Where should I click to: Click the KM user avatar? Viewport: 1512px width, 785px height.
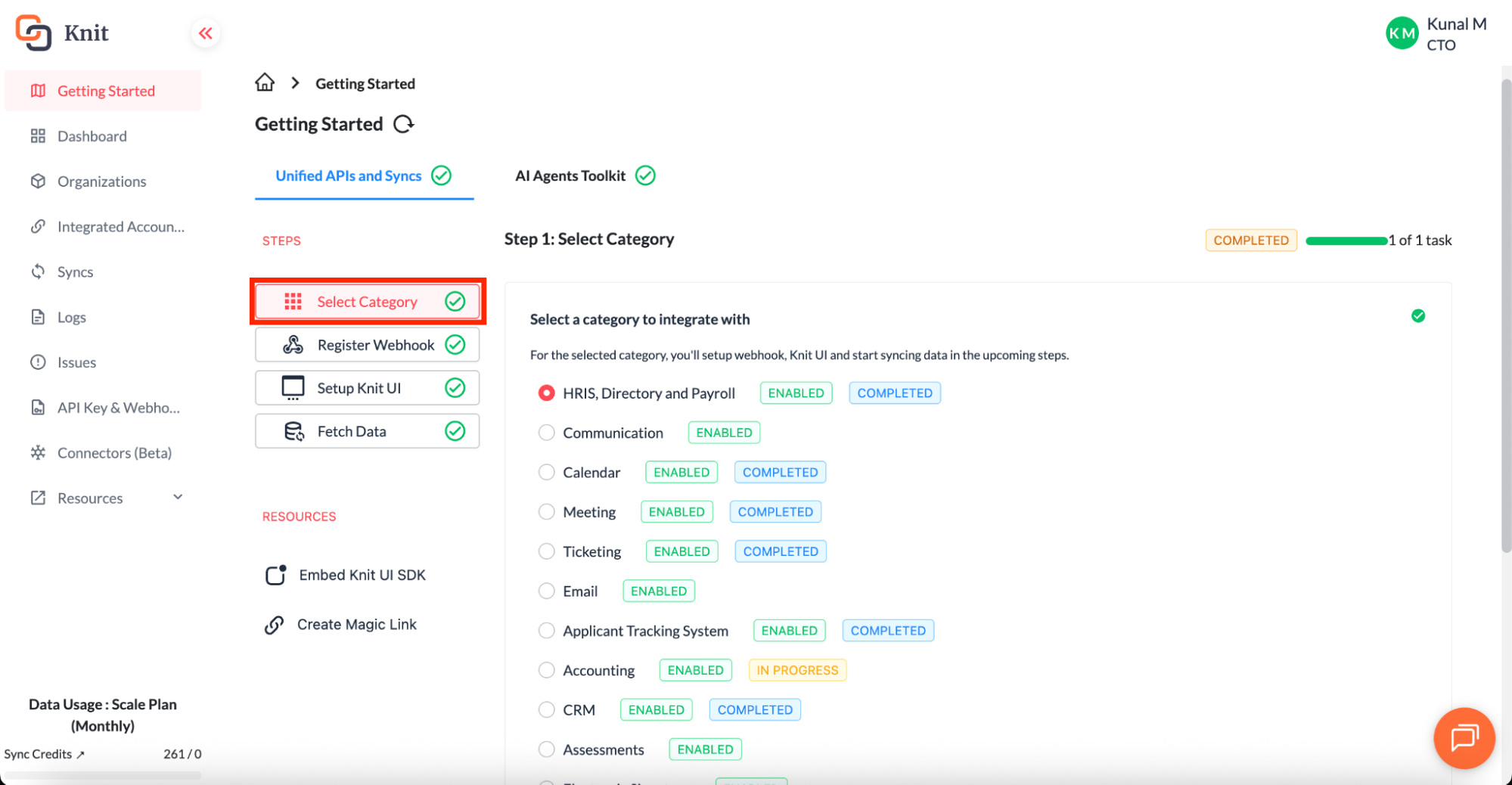coord(1402,33)
